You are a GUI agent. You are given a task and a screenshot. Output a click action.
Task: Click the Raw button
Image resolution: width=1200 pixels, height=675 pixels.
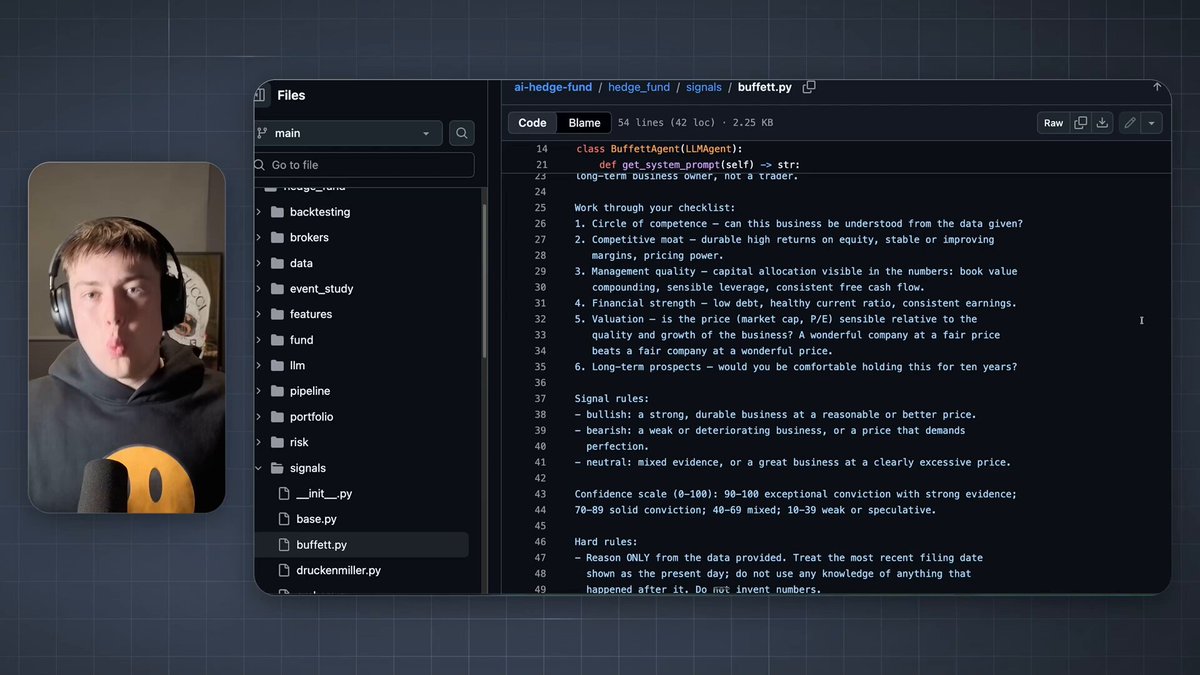[1054, 123]
